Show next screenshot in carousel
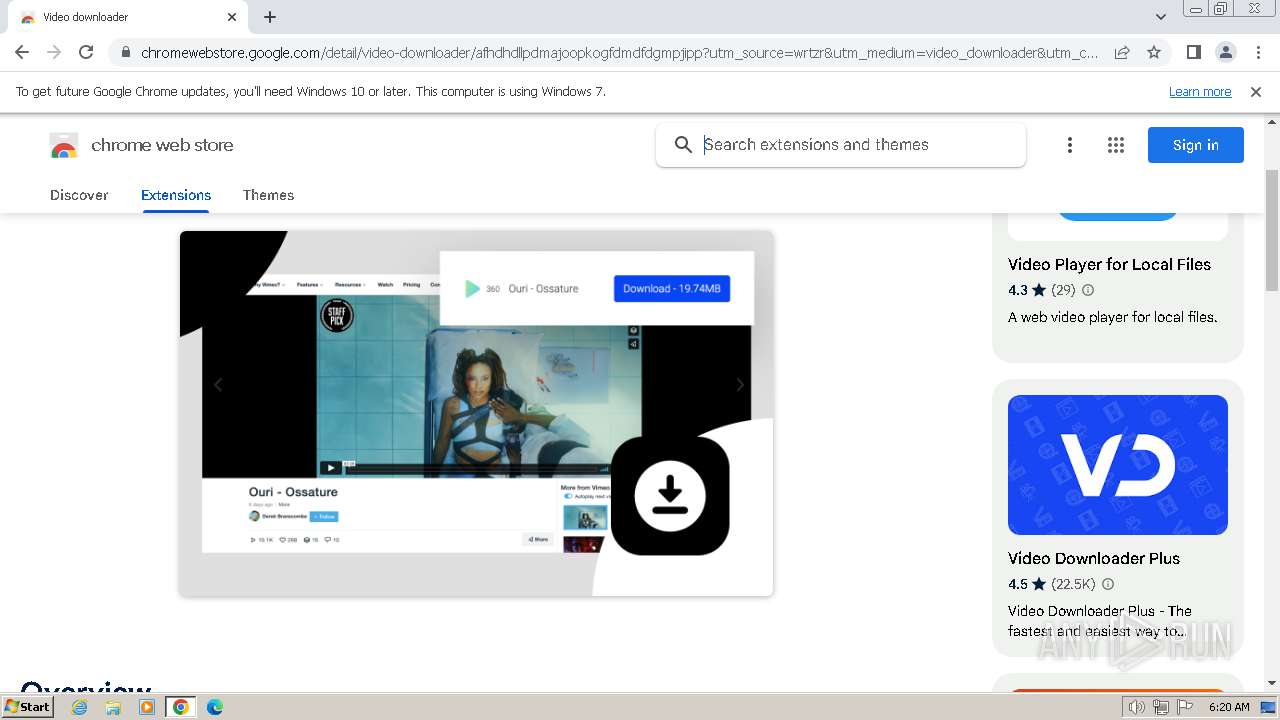This screenshot has height=720, width=1280. (740, 385)
